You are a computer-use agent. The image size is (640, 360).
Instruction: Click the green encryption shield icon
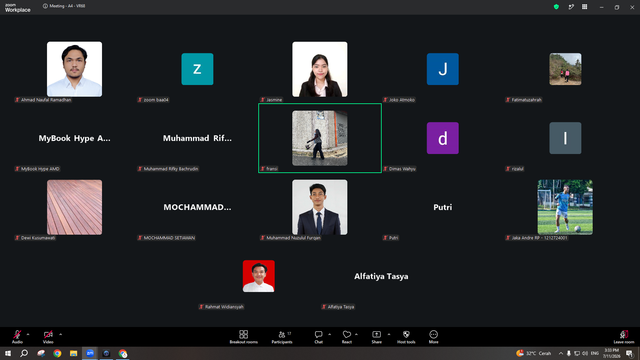pyautogui.click(x=556, y=7)
